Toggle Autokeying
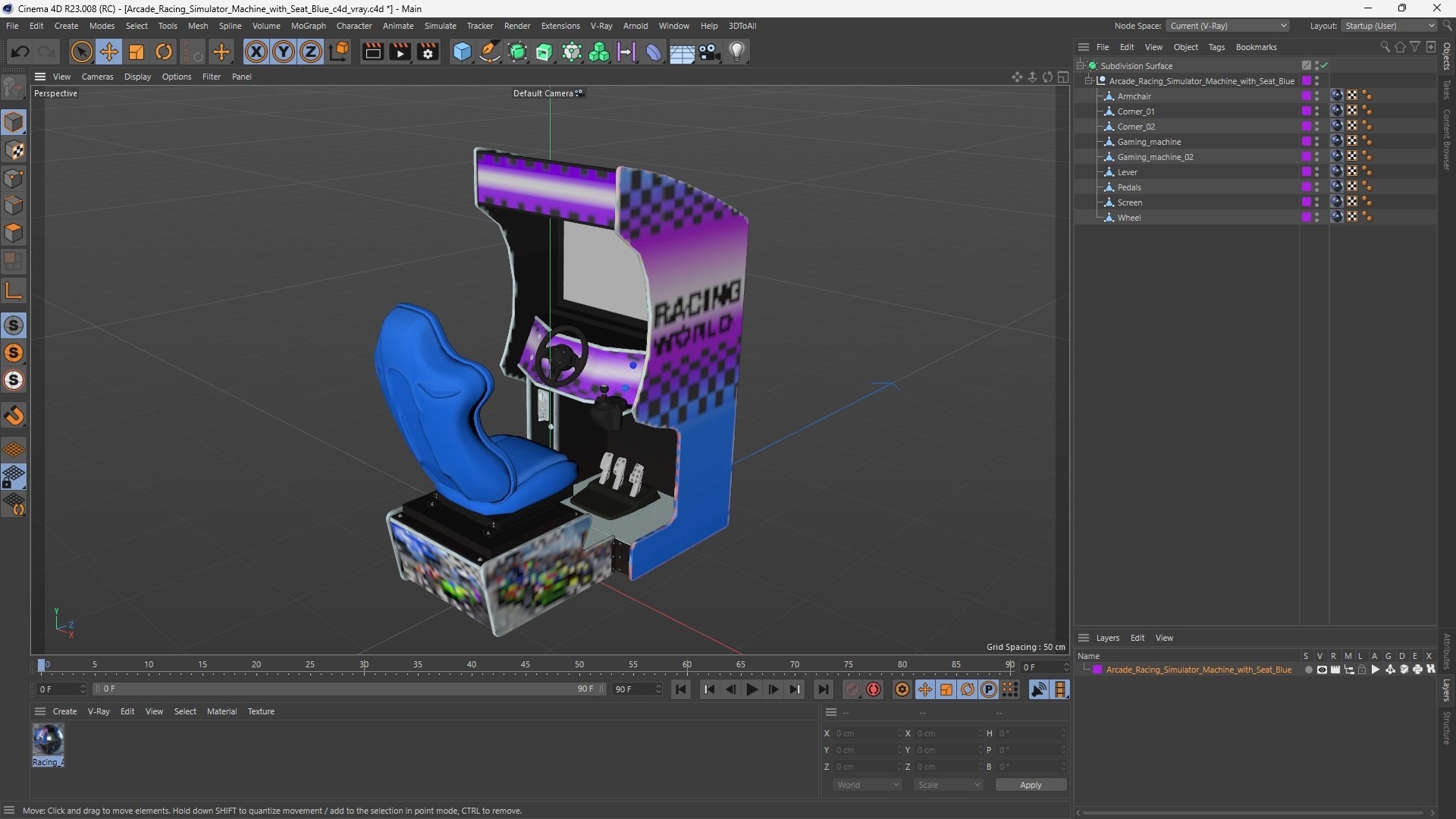The width and height of the screenshot is (1456, 819). [874, 689]
